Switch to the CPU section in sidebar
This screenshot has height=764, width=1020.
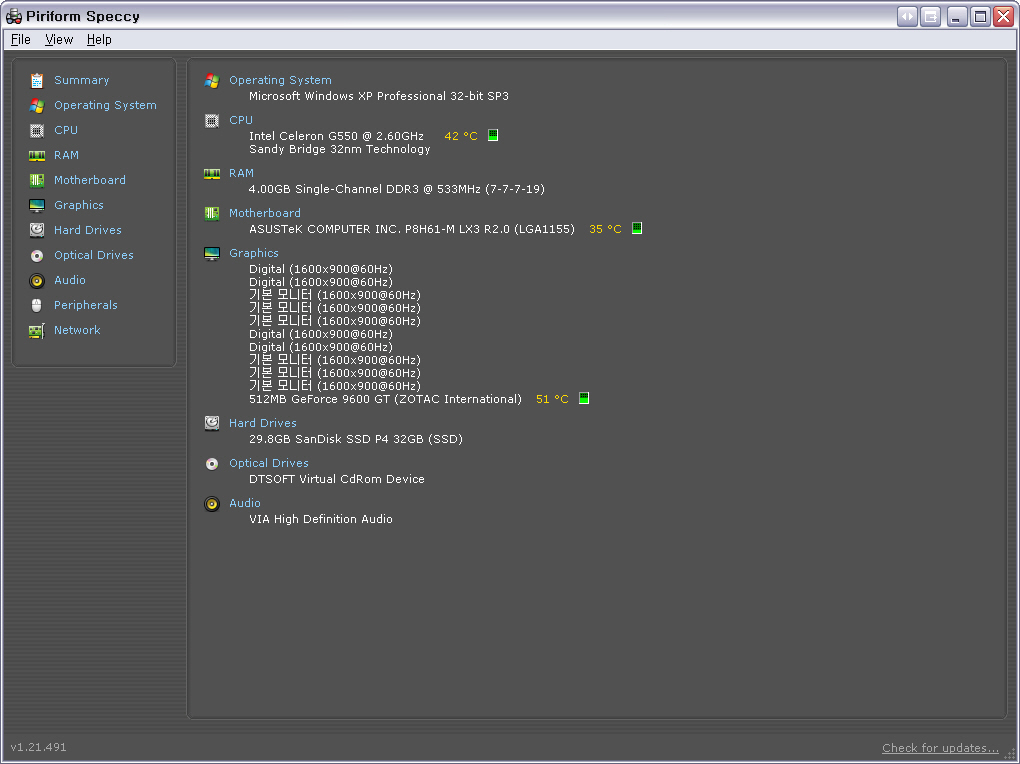point(66,130)
